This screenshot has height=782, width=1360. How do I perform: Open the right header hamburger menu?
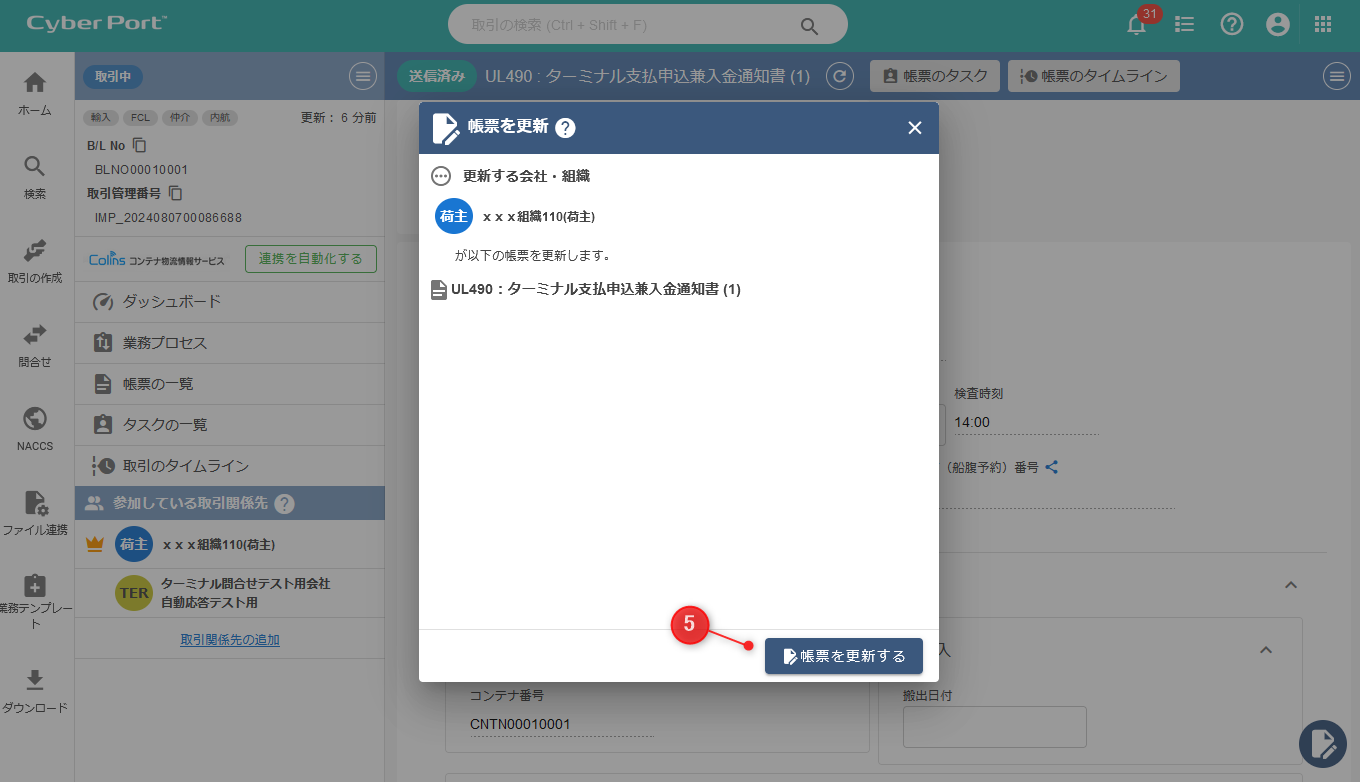click(x=1336, y=76)
